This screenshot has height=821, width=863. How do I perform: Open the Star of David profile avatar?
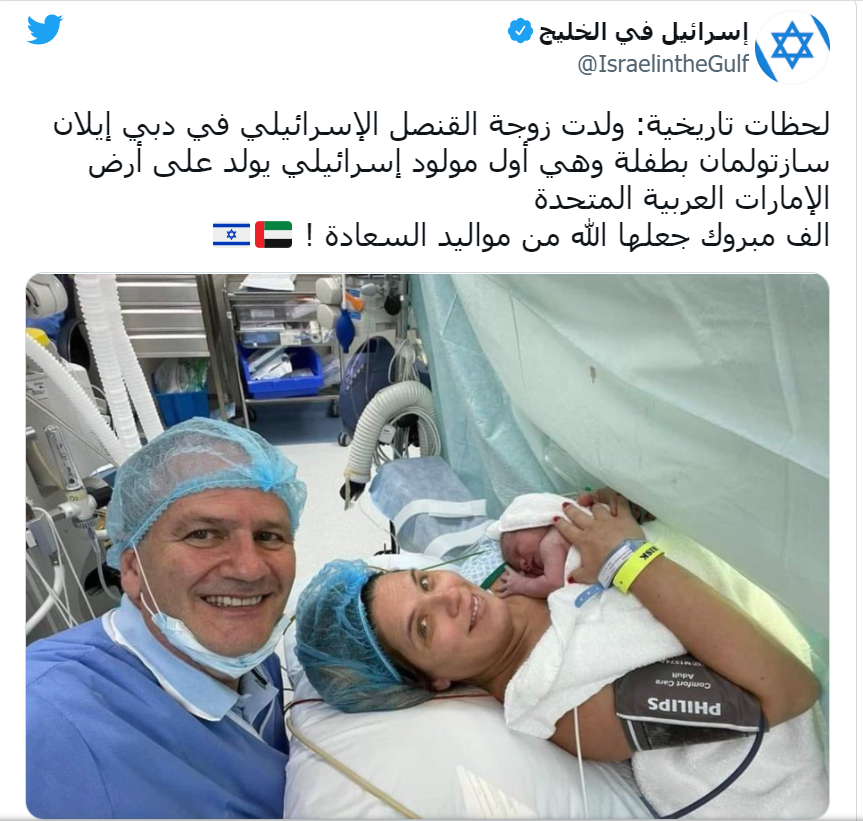tap(792, 46)
